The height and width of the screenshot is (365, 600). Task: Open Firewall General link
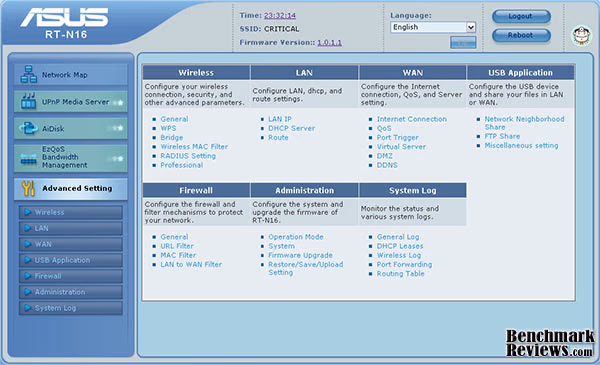(174, 237)
